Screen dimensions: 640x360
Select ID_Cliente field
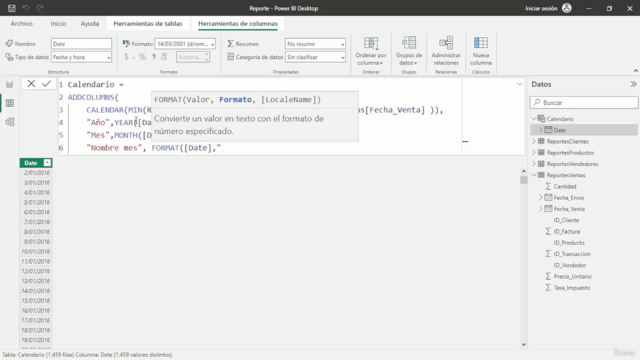click(x=566, y=220)
